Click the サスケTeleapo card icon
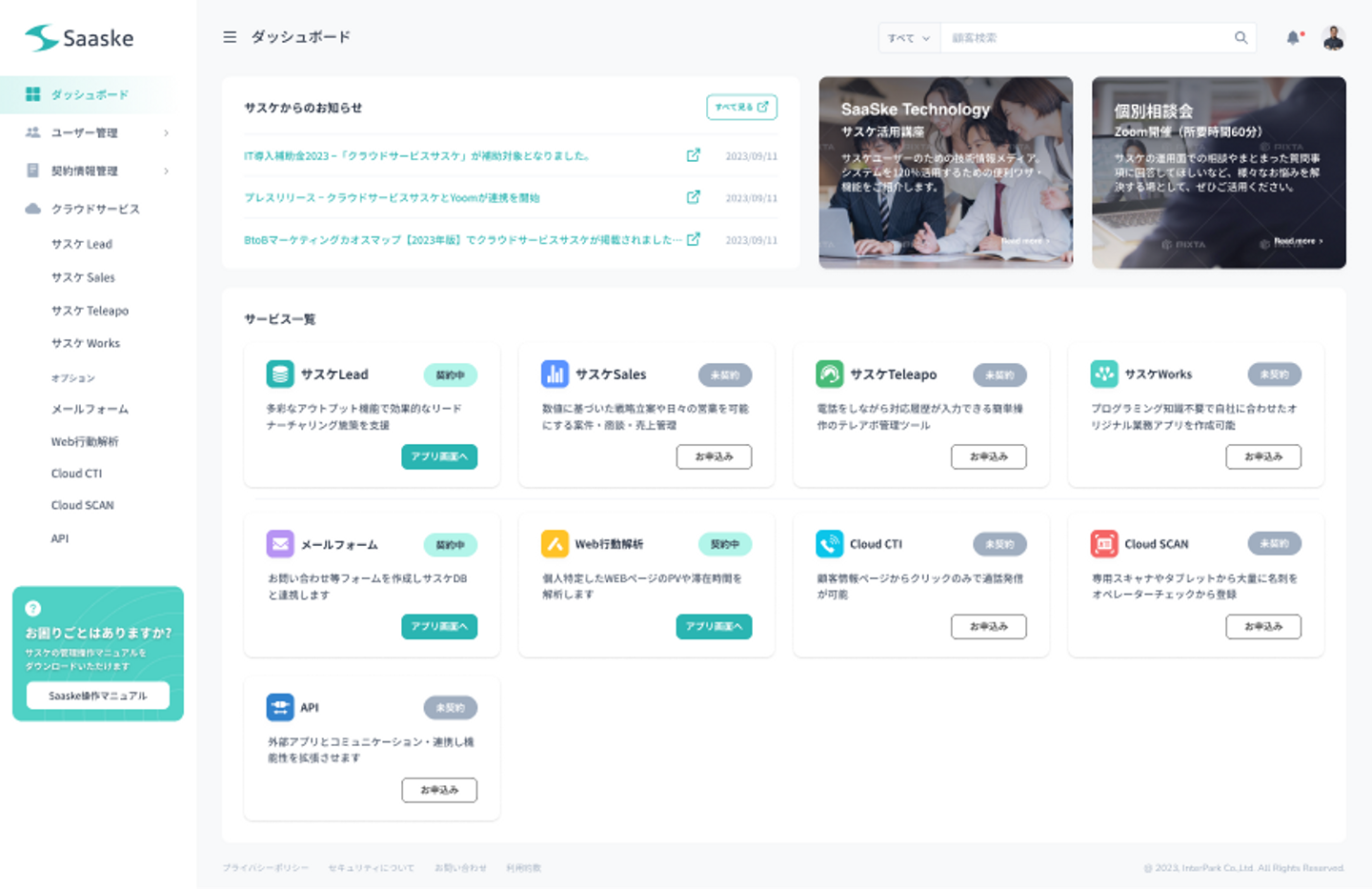1372x889 pixels. tap(830, 374)
